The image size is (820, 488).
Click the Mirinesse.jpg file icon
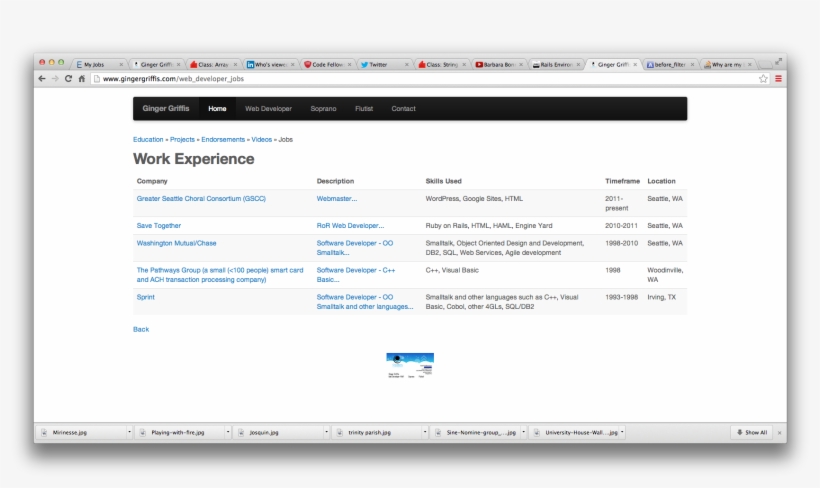point(44,433)
